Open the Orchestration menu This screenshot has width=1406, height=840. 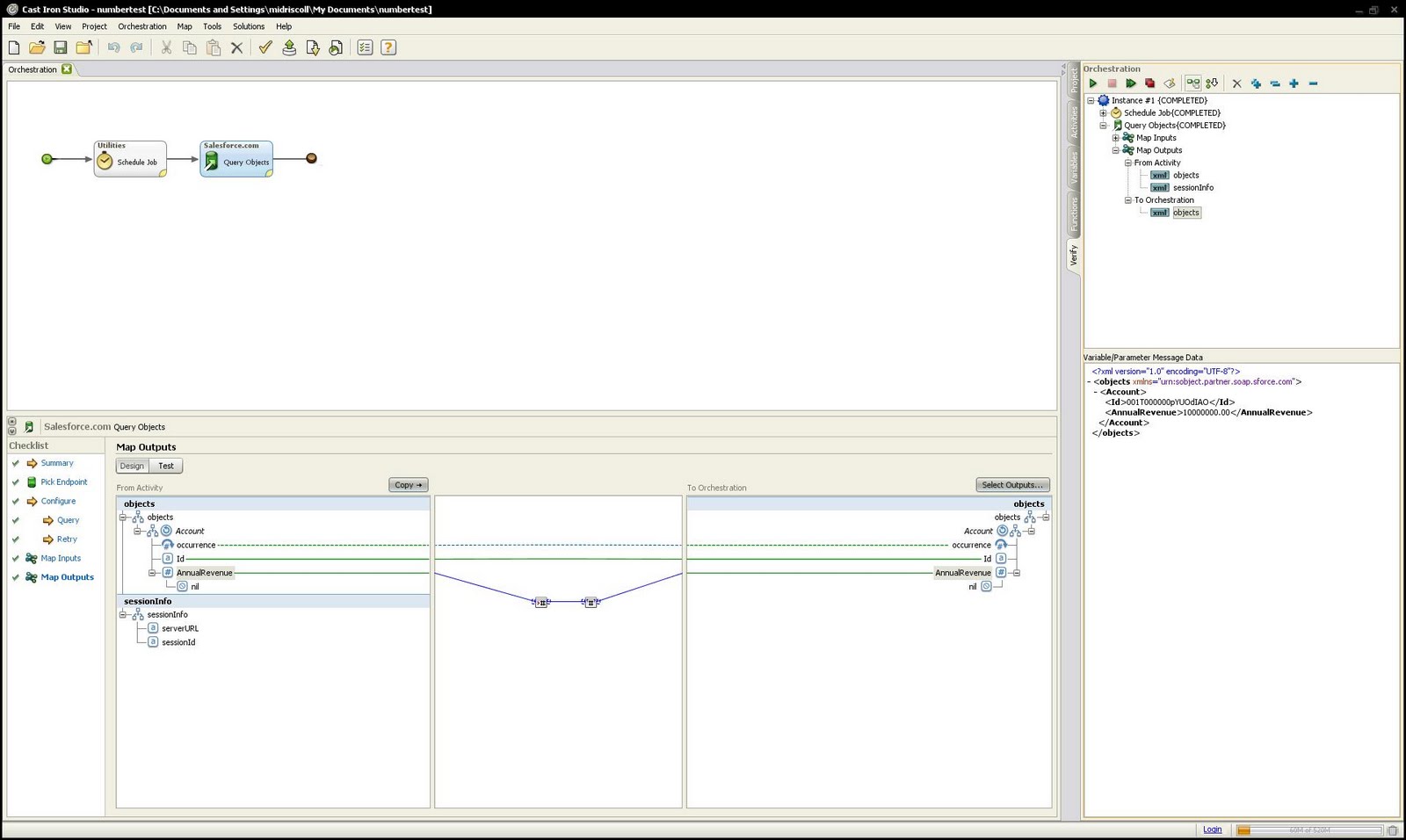[x=142, y=26]
